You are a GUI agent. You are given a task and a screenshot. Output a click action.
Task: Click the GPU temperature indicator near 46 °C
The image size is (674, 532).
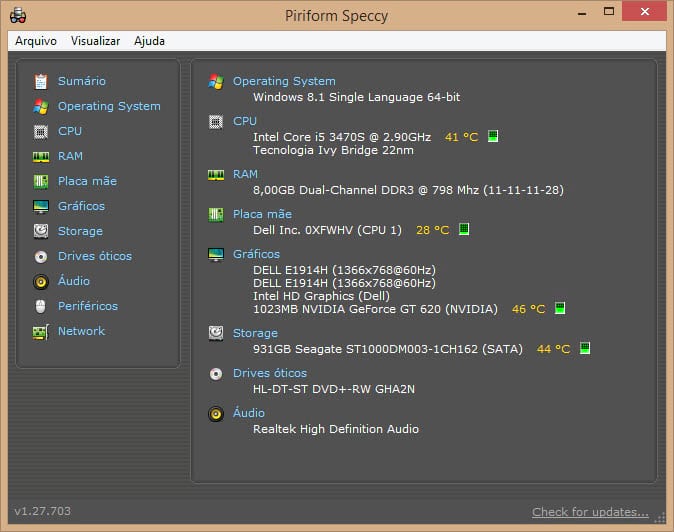(x=560, y=308)
